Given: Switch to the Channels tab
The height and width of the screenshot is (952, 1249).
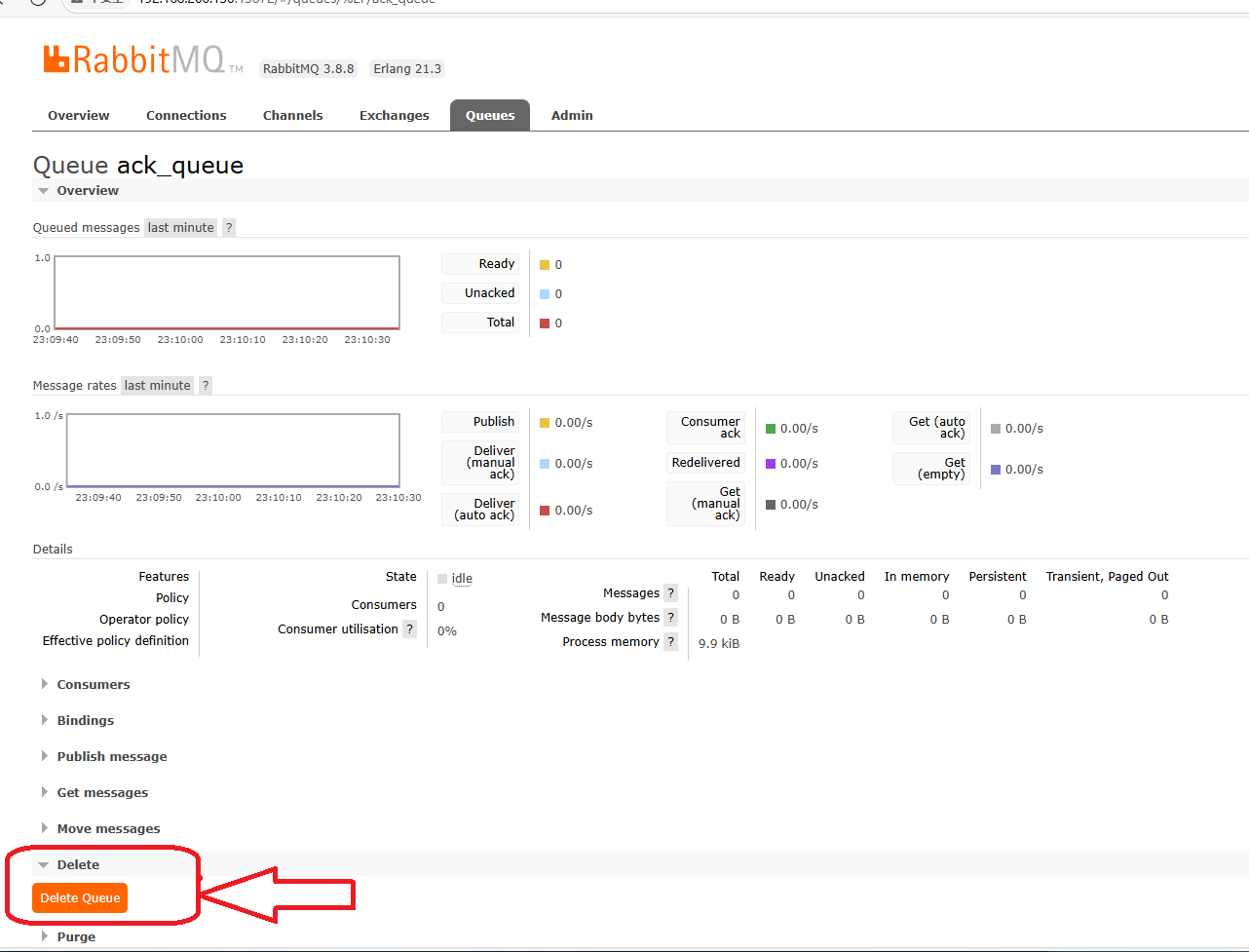Looking at the screenshot, I should click(292, 115).
